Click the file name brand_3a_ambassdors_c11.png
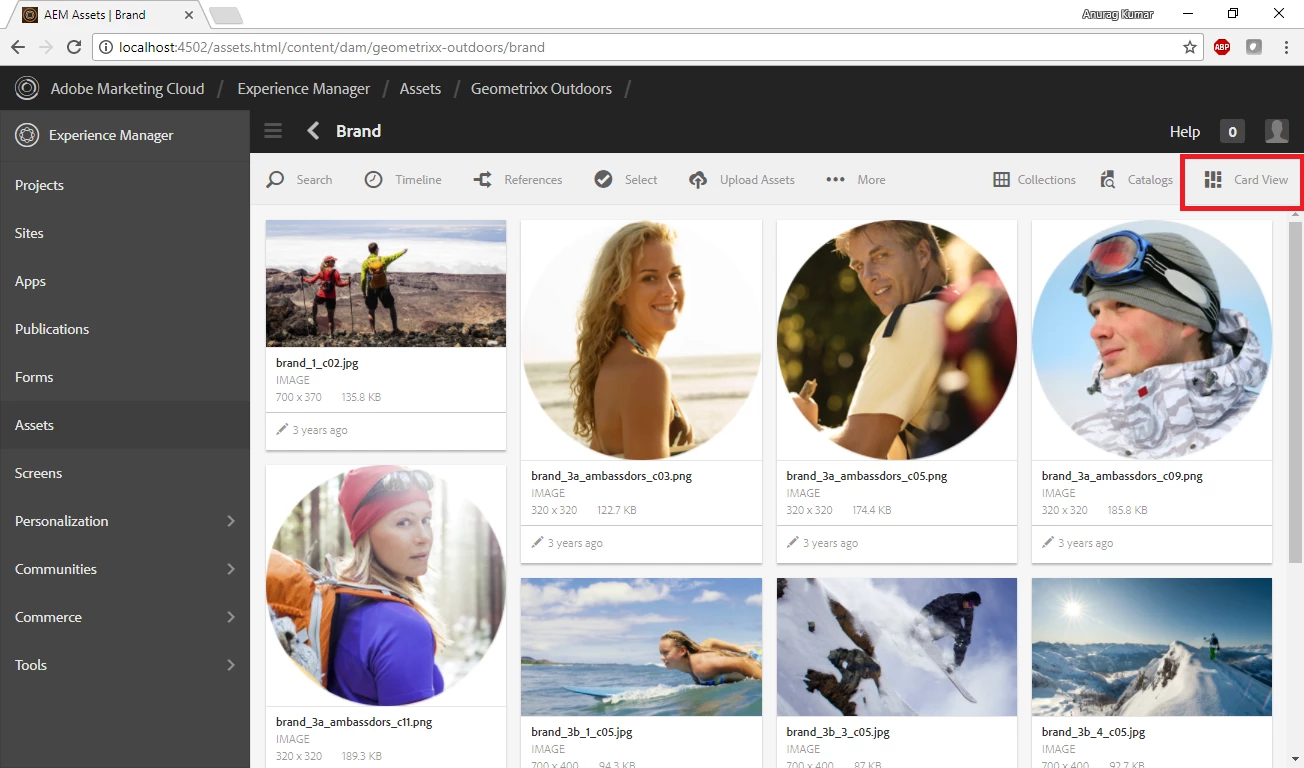This screenshot has width=1304, height=768. click(x=356, y=721)
